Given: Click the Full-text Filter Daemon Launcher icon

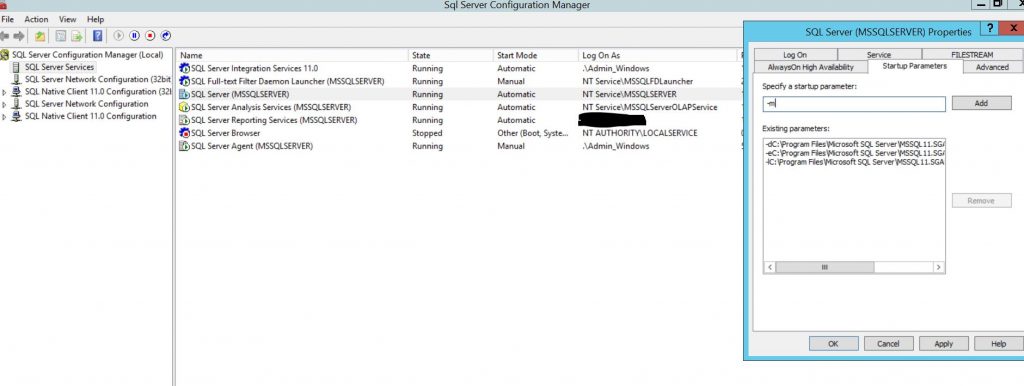Looking at the screenshot, I should (x=184, y=82).
